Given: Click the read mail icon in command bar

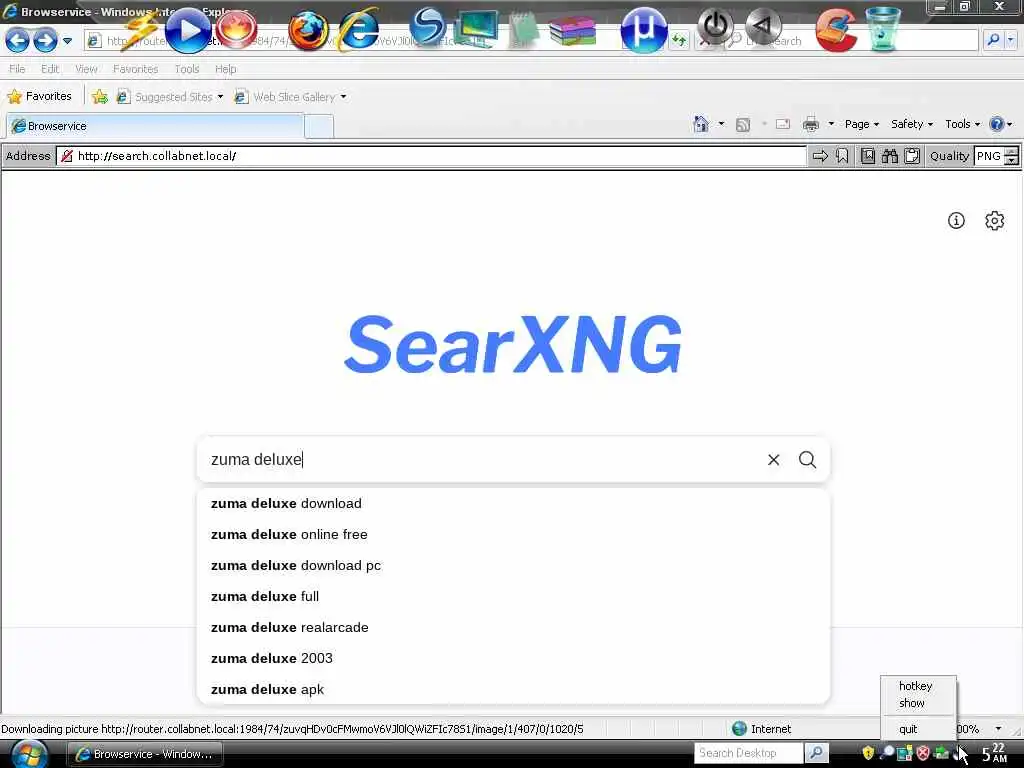Looking at the screenshot, I should pos(783,124).
